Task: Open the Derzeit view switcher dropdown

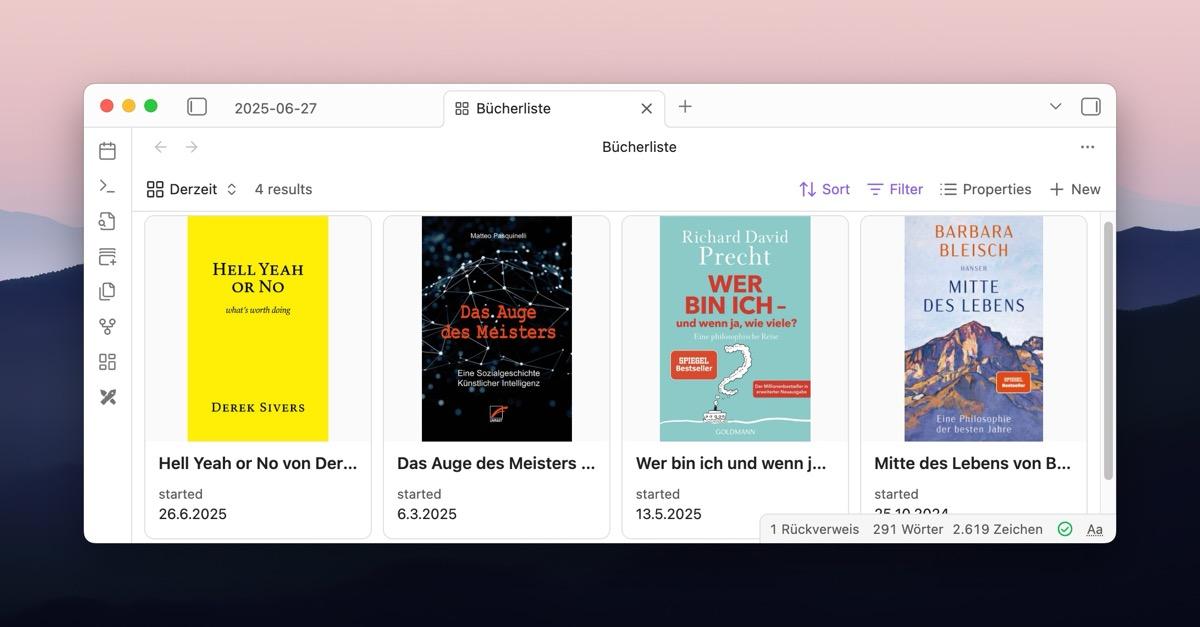Action: point(192,189)
